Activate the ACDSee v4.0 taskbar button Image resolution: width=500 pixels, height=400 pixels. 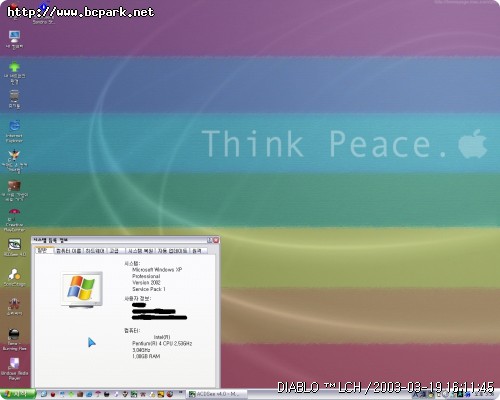(x=217, y=394)
